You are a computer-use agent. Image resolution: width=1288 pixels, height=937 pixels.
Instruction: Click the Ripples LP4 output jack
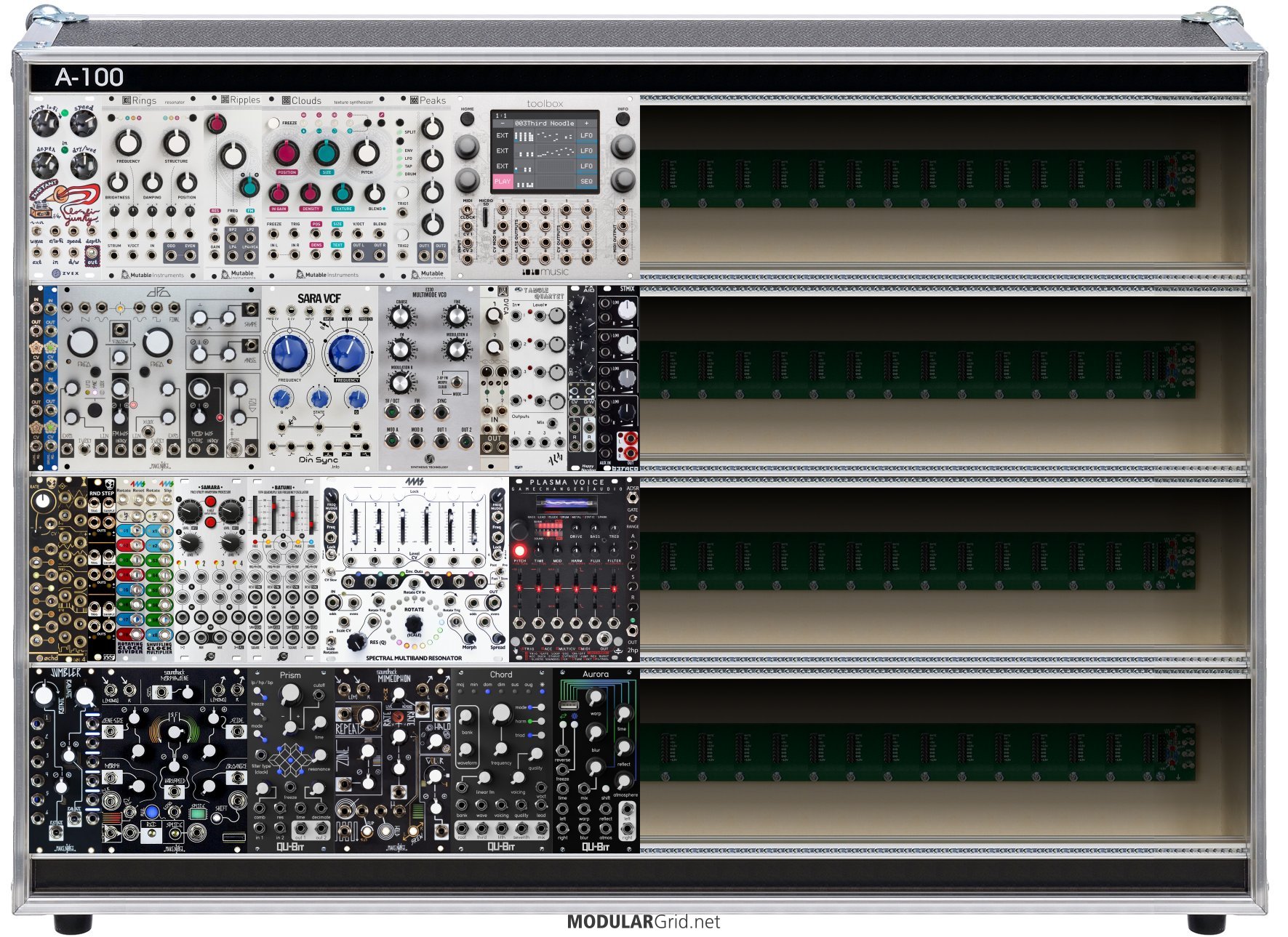tap(233, 255)
